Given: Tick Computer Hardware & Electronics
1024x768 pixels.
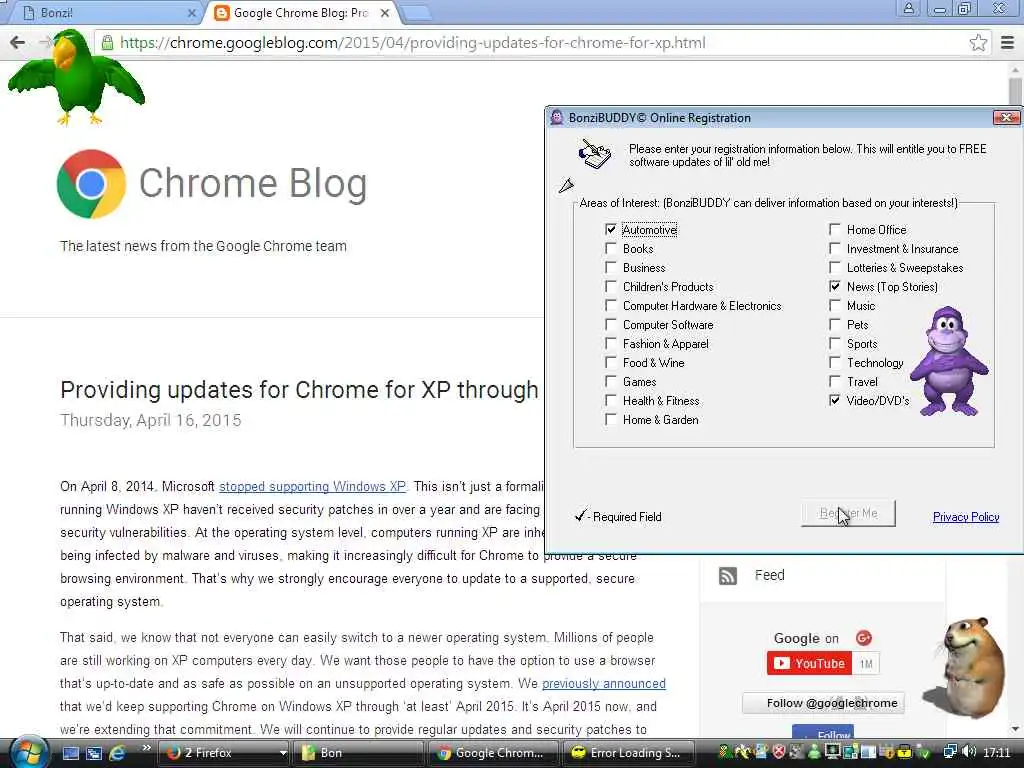Looking at the screenshot, I should tap(611, 306).
